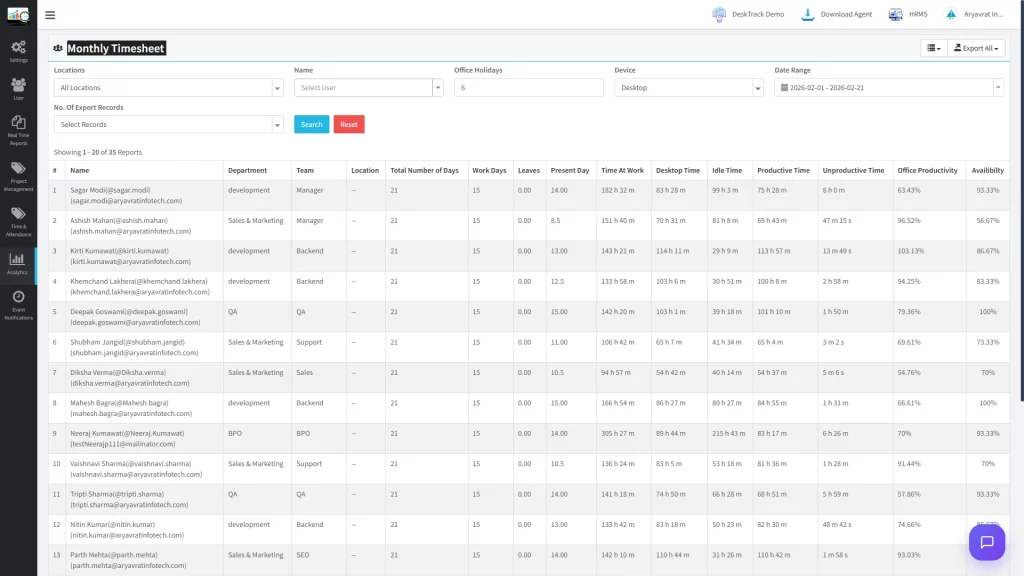Click the DeskTrack Demo icon

click(x=719, y=14)
